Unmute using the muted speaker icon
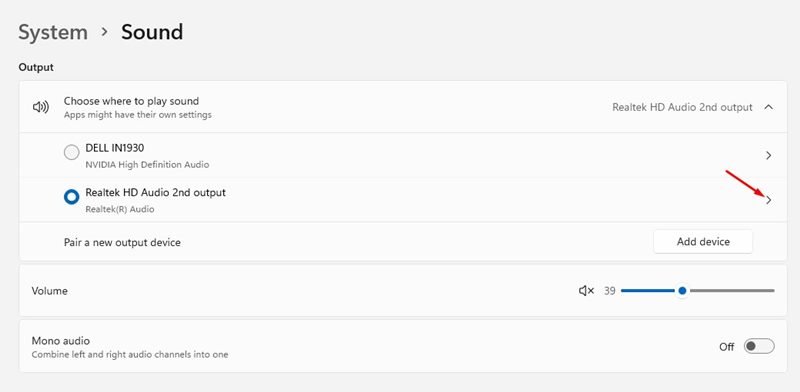The width and height of the screenshot is (800, 392). (586, 291)
